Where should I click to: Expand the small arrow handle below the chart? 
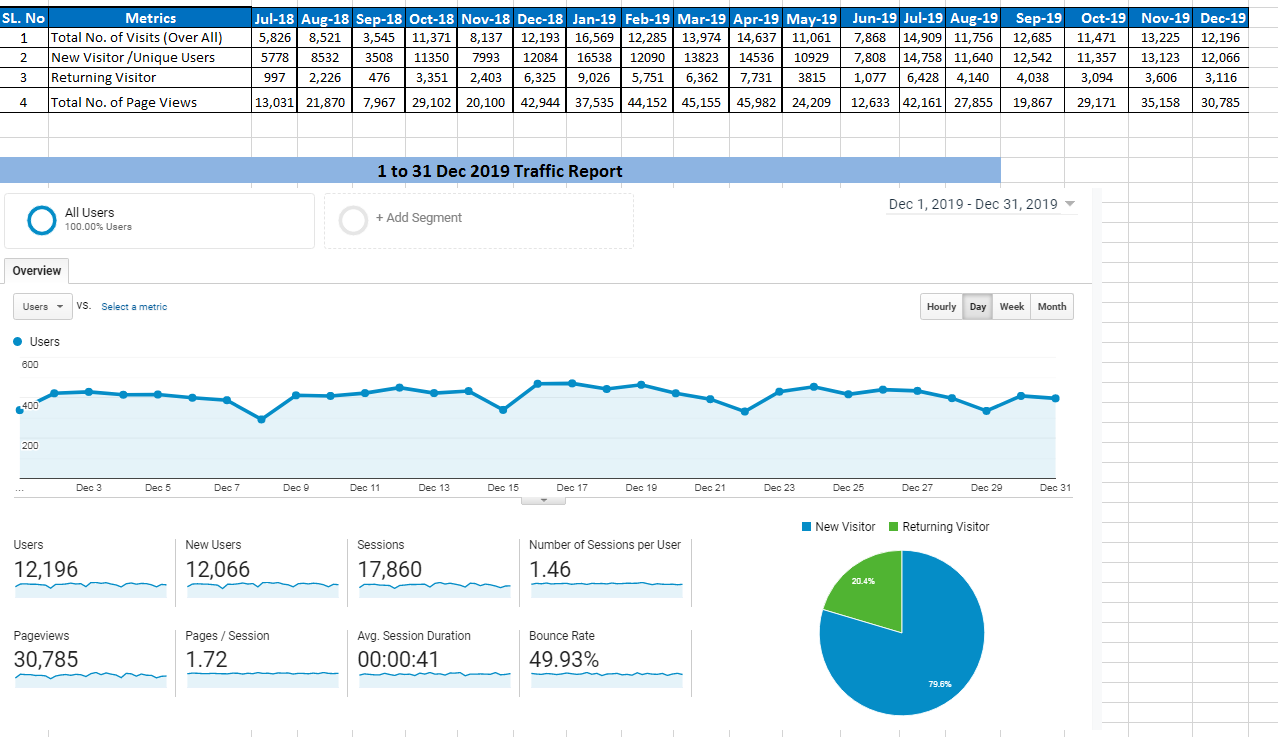coord(543,499)
